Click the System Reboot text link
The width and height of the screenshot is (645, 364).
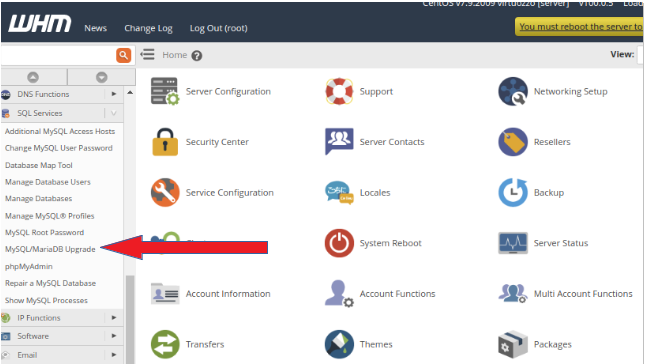[x=391, y=243]
